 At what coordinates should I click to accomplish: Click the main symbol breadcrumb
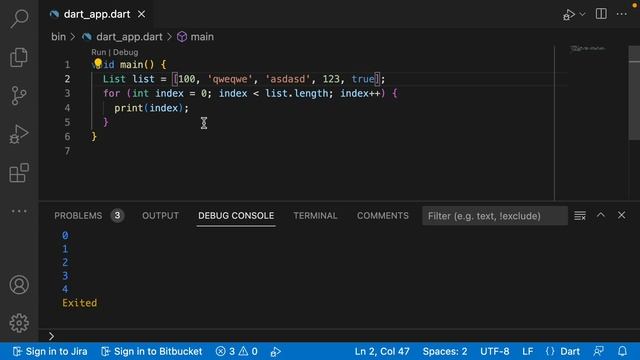(x=196, y=37)
